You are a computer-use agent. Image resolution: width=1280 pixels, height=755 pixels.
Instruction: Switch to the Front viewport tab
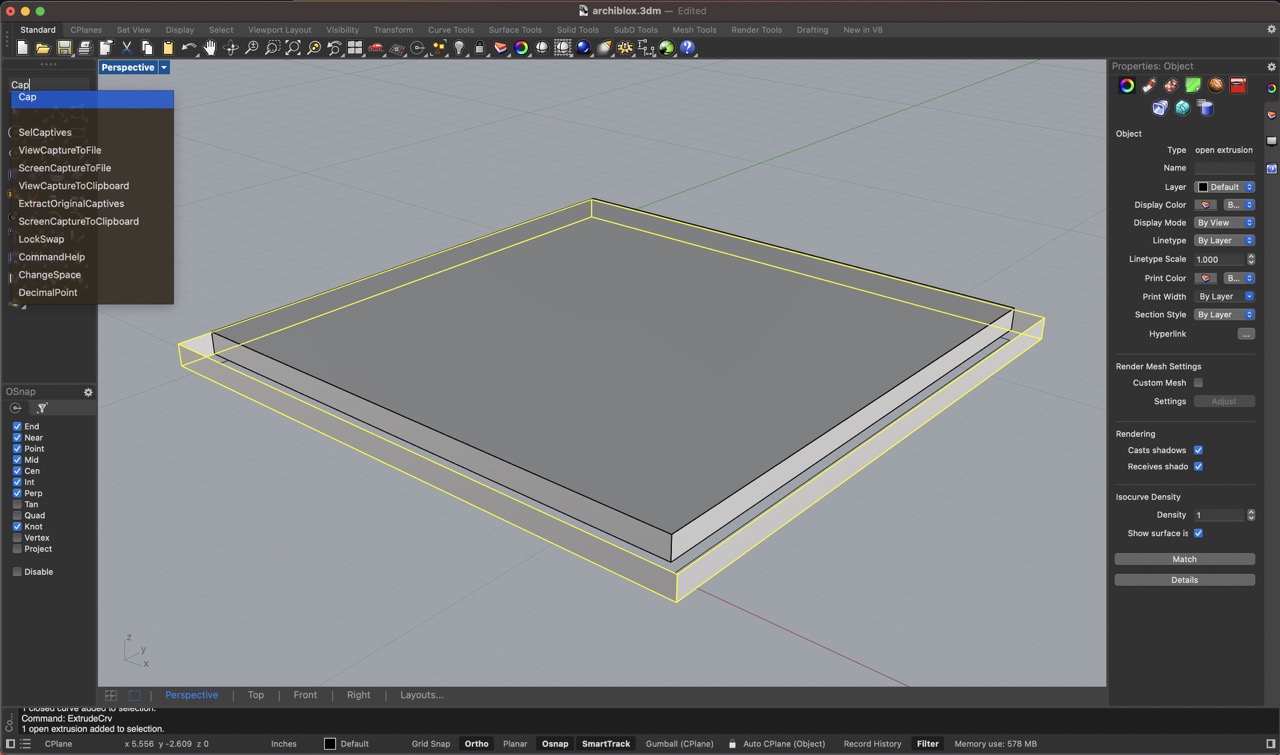click(305, 695)
